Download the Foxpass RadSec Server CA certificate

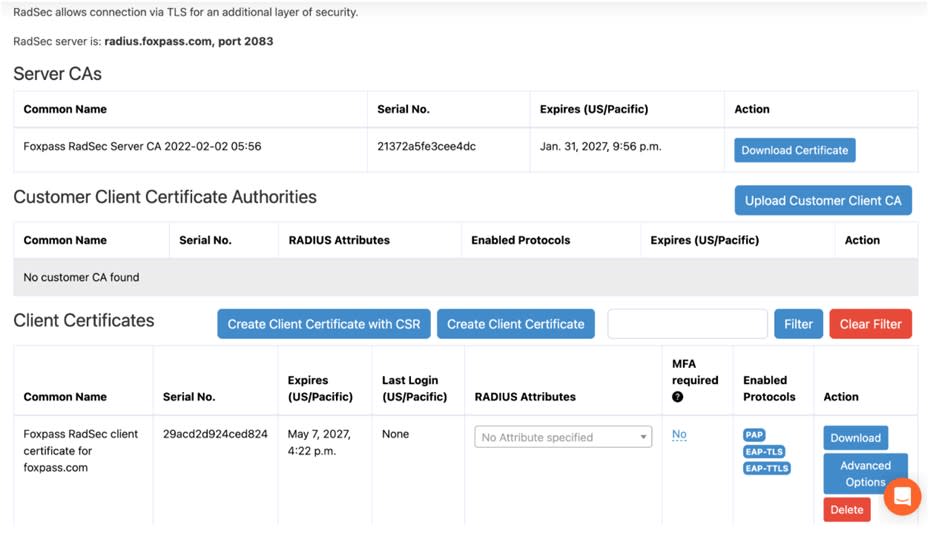(x=795, y=150)
